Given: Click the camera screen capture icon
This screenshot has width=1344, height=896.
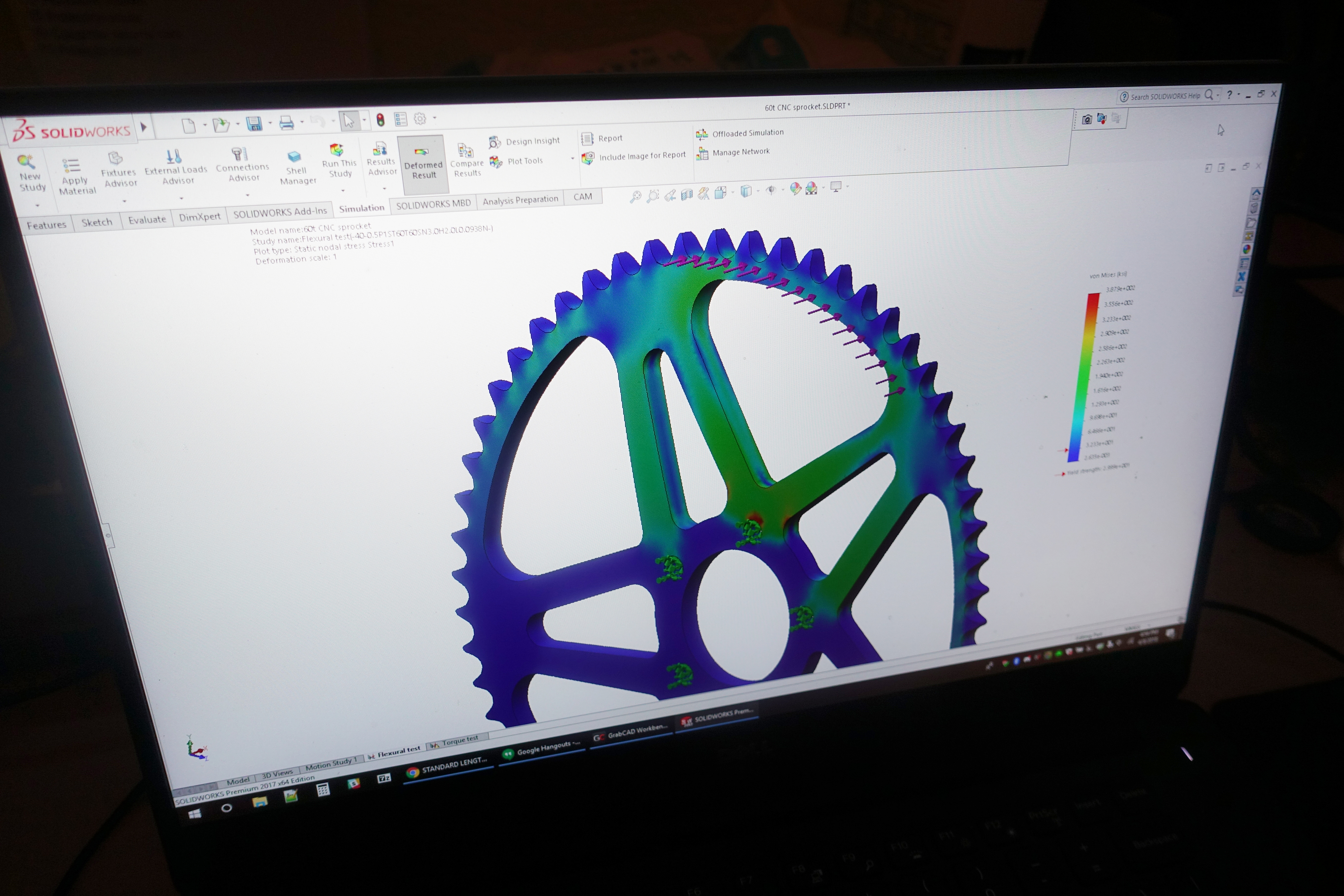Looking at the screenshot, I should 1087,119.
